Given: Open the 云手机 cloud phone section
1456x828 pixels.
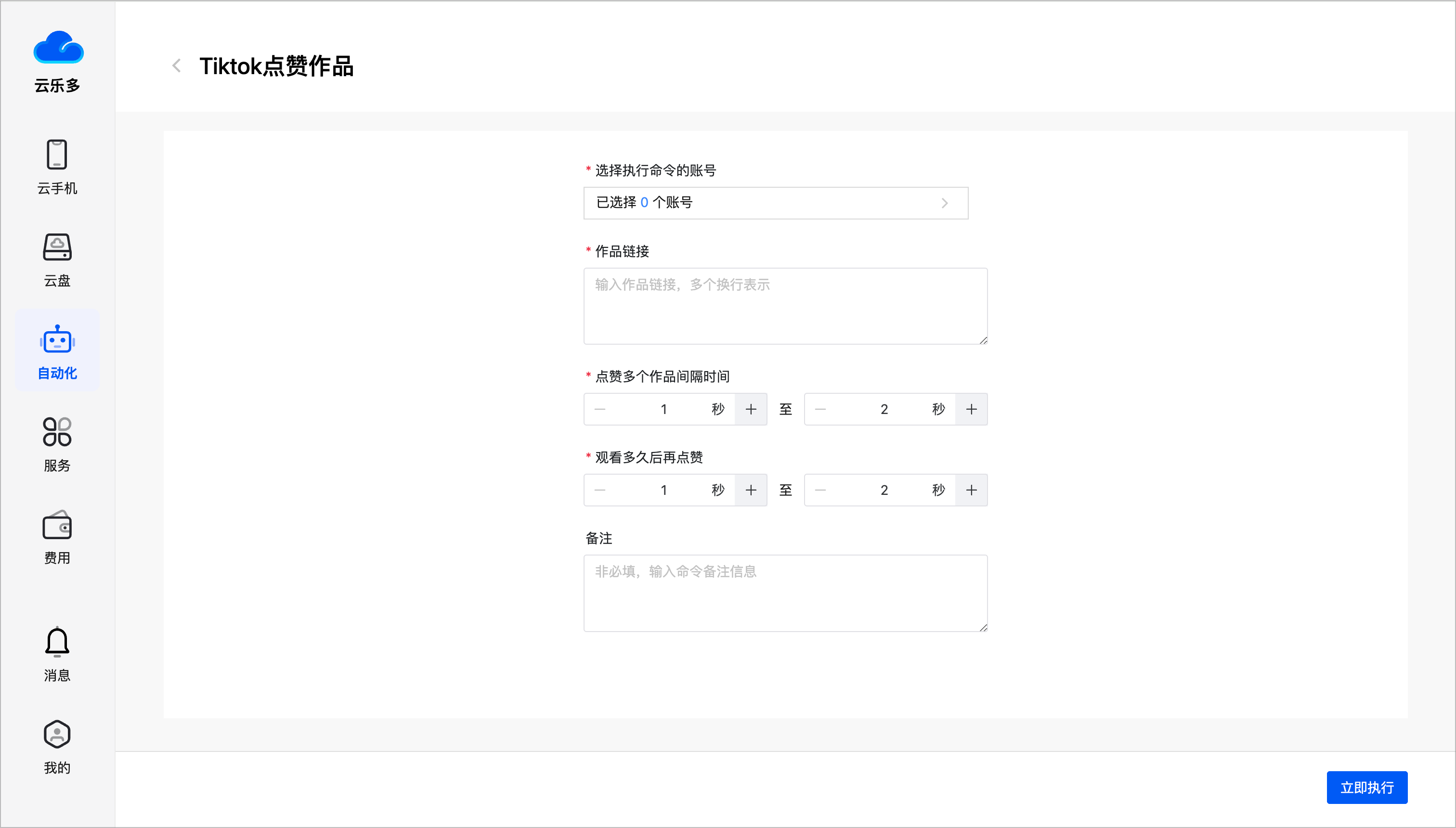Looking at the screenshot, I should 57,167.
